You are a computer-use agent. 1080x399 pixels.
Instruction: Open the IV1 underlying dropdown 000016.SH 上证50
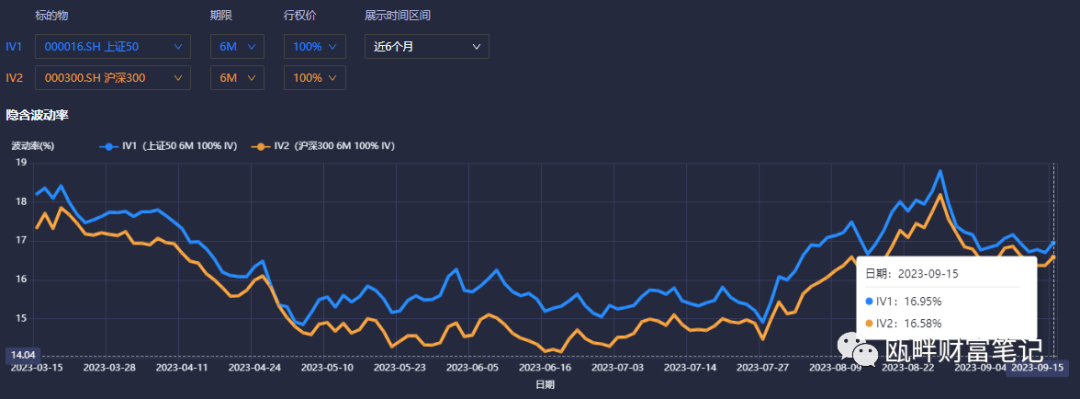click(x=113, y=46)
